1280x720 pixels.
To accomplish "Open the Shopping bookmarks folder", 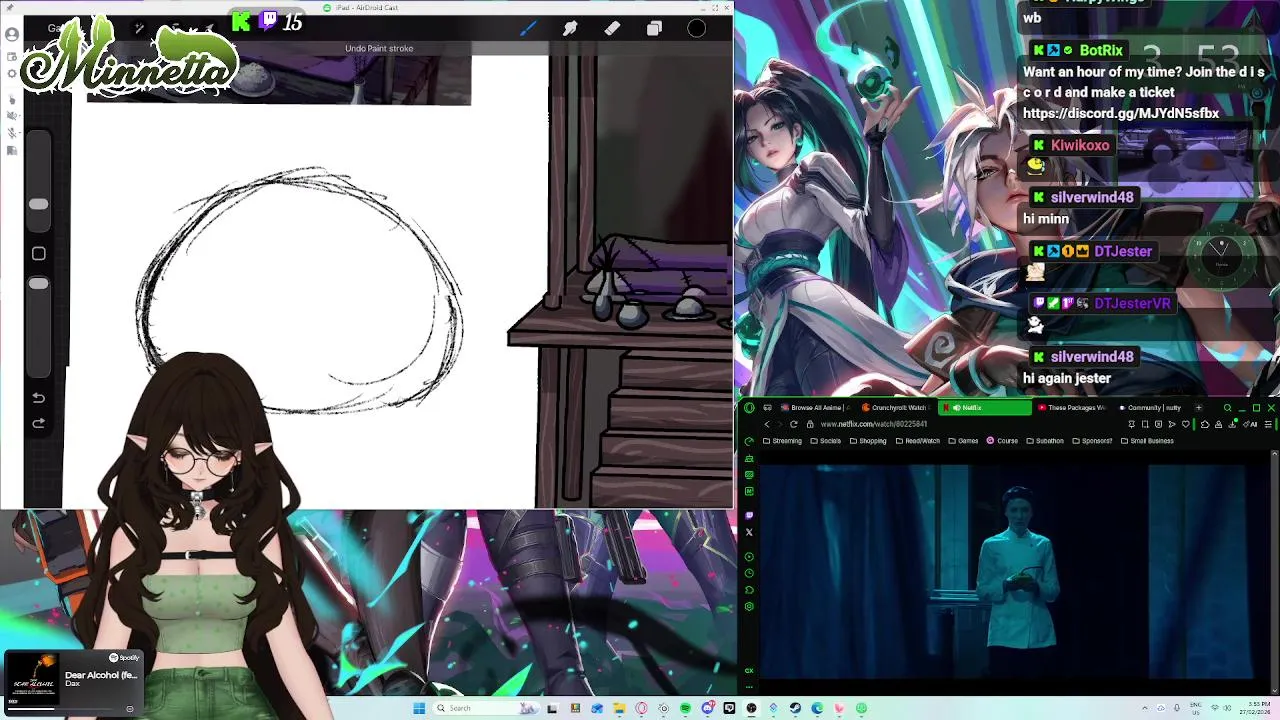I will point(868,441).
